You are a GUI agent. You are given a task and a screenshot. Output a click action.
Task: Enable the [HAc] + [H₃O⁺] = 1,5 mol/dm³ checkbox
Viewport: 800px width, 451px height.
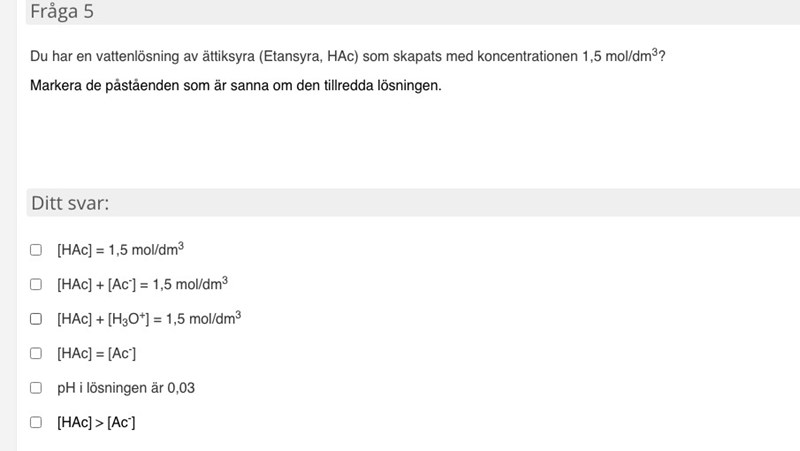(x=36, y=319)
